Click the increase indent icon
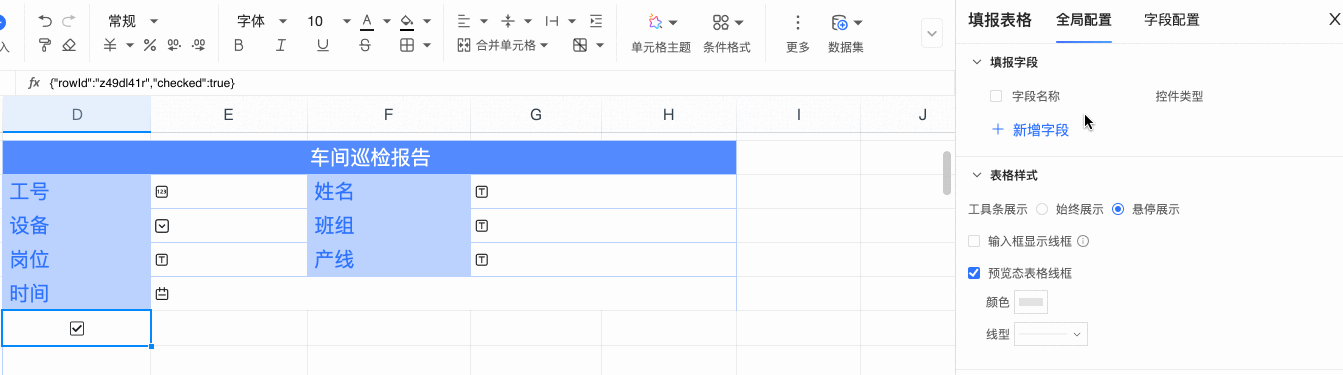This screenshot has width=1343, height=375. click(x=596, y=21)
